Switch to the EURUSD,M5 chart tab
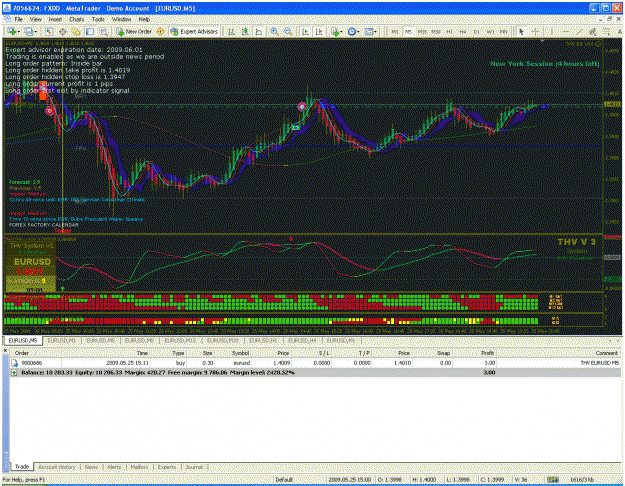625x486 pixels. pyautogui.click(x=23, y=340)
